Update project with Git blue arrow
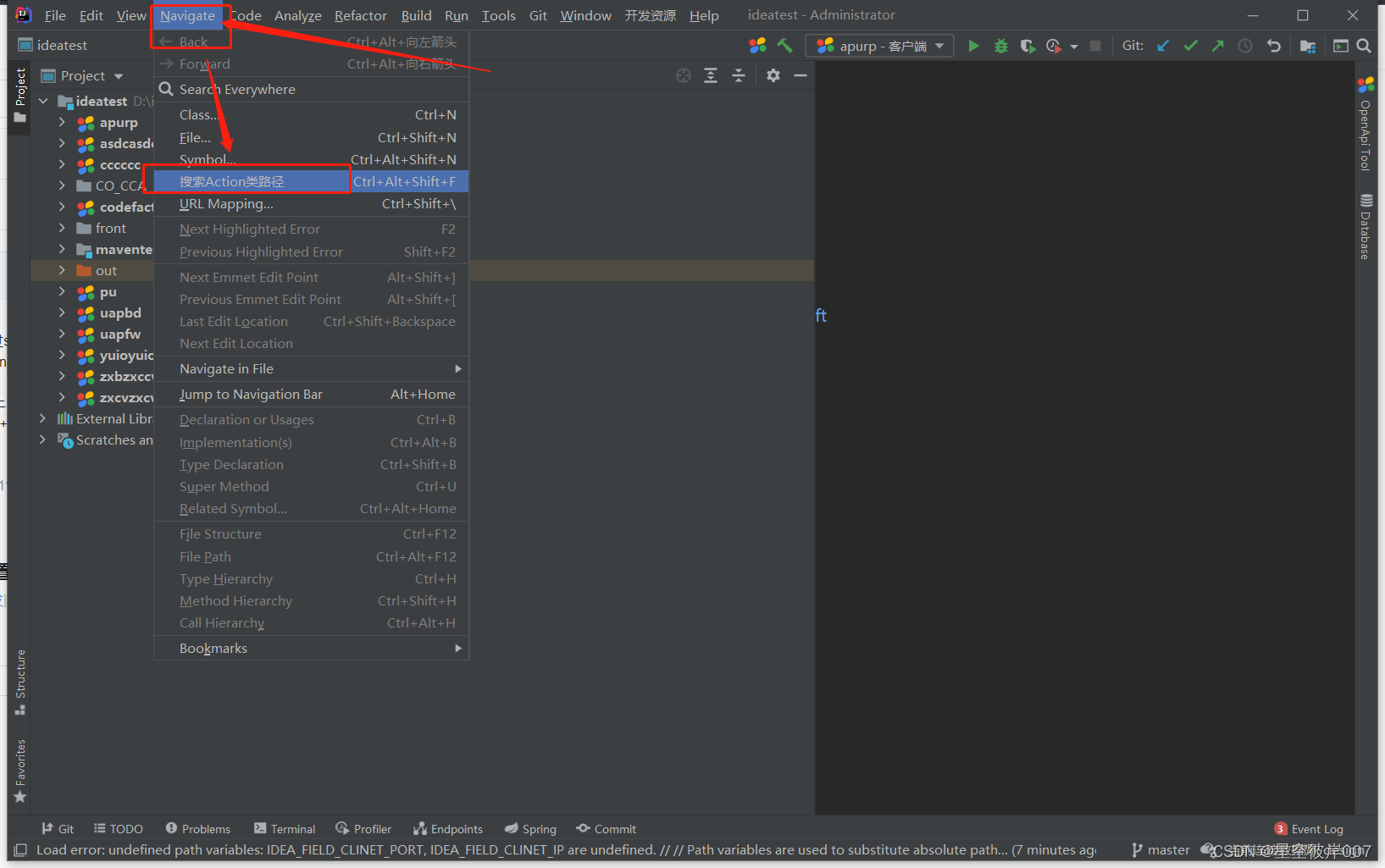The image size is (1385, 868). point(1163,46)
